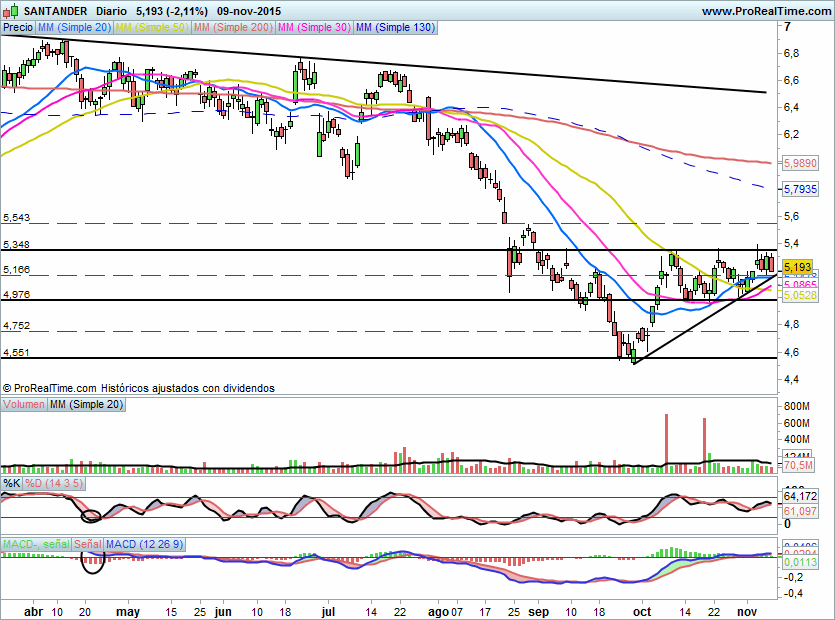Click the jul month on time axis
The height and width of the screenshot is (620, 835).
[x=328, y=611]
